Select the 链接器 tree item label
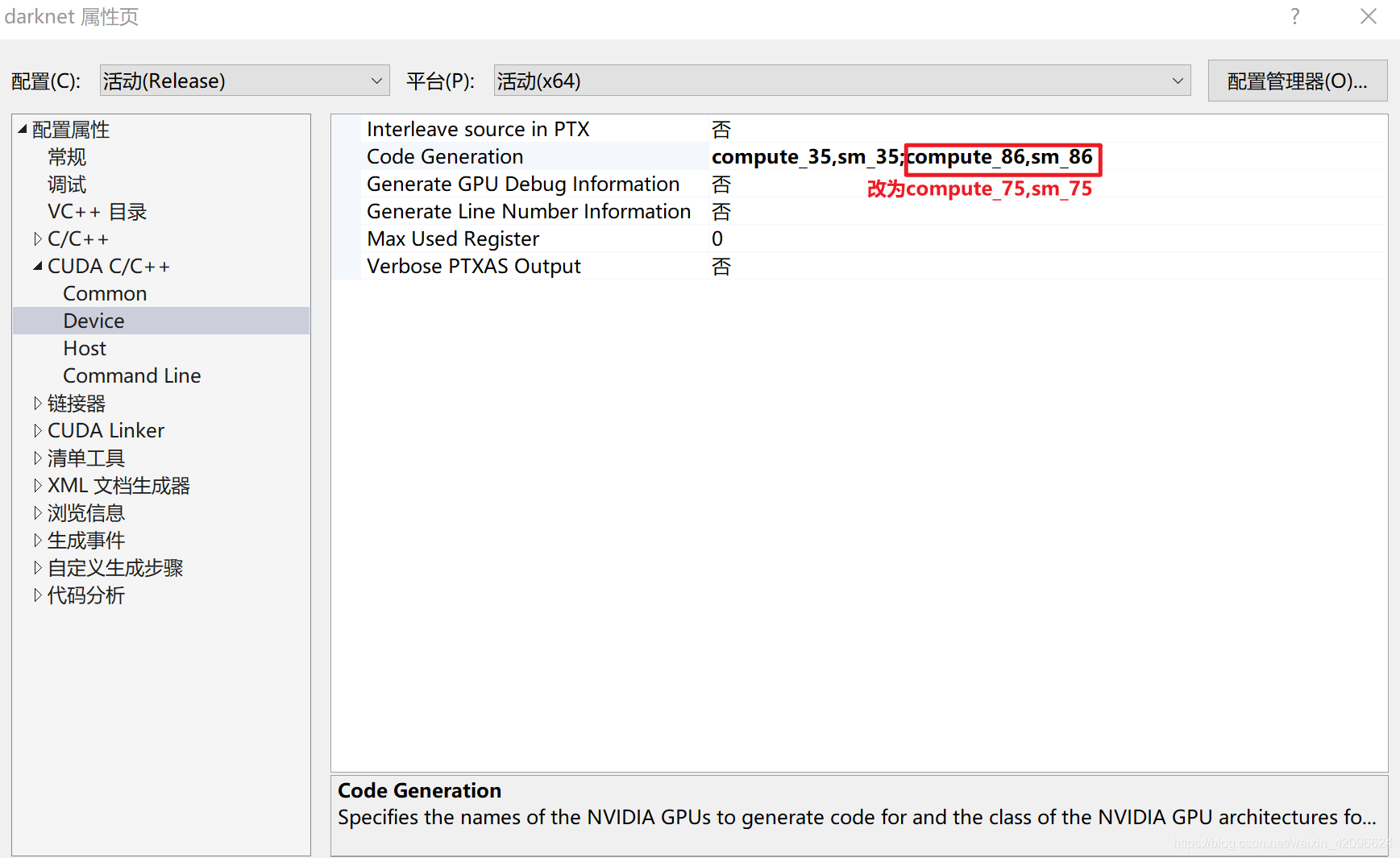This screenshot has width=1400, height=858. click(x=77, y=403)
